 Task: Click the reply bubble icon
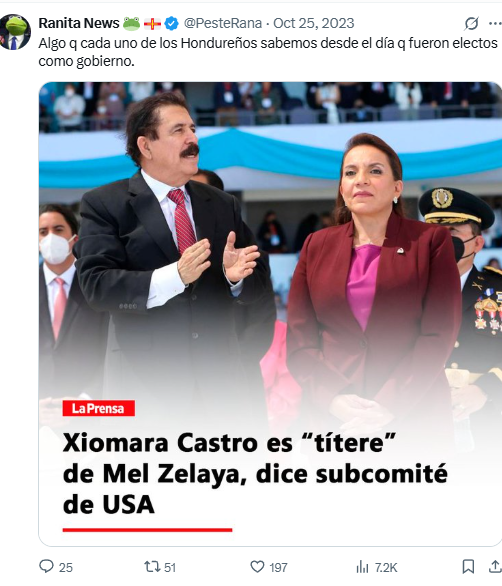(46, 566)
